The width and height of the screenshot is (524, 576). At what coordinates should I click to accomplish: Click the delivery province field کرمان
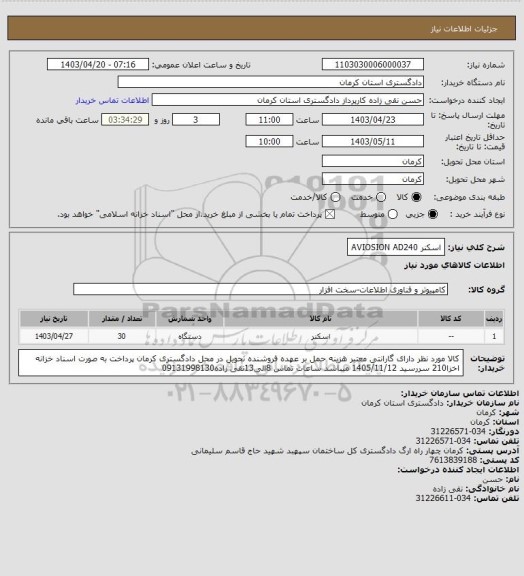pyautogui.click(x=373, y=161)
